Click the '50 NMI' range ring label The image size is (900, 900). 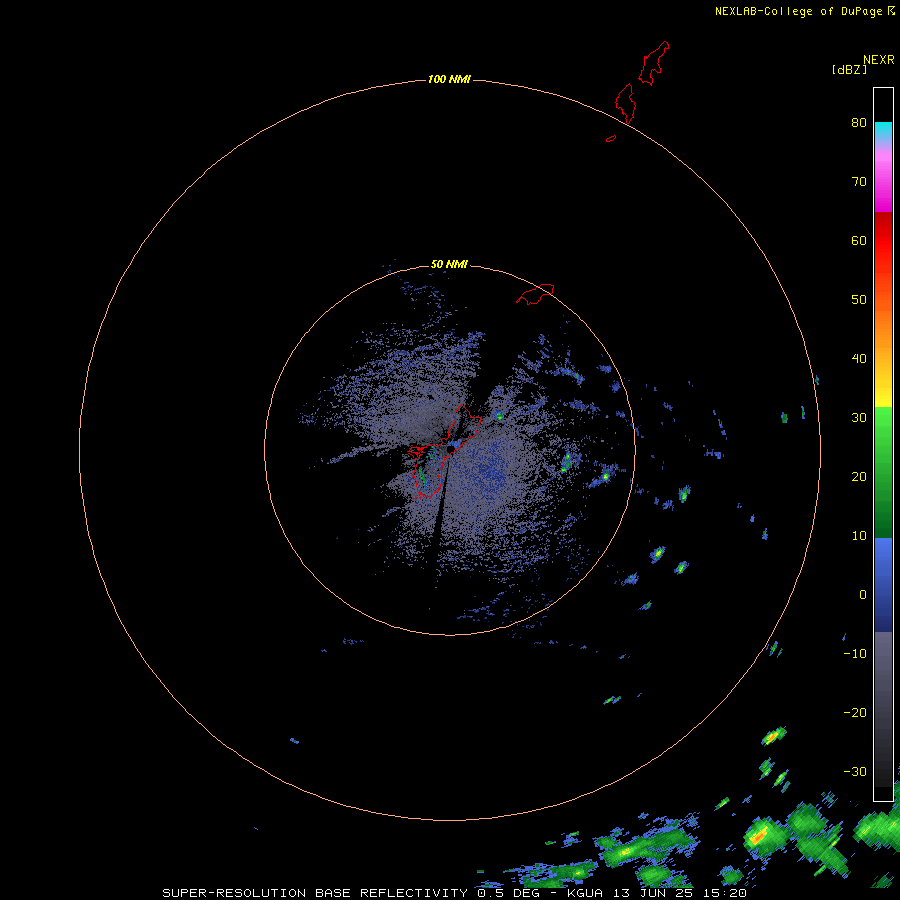coord(449,264)
